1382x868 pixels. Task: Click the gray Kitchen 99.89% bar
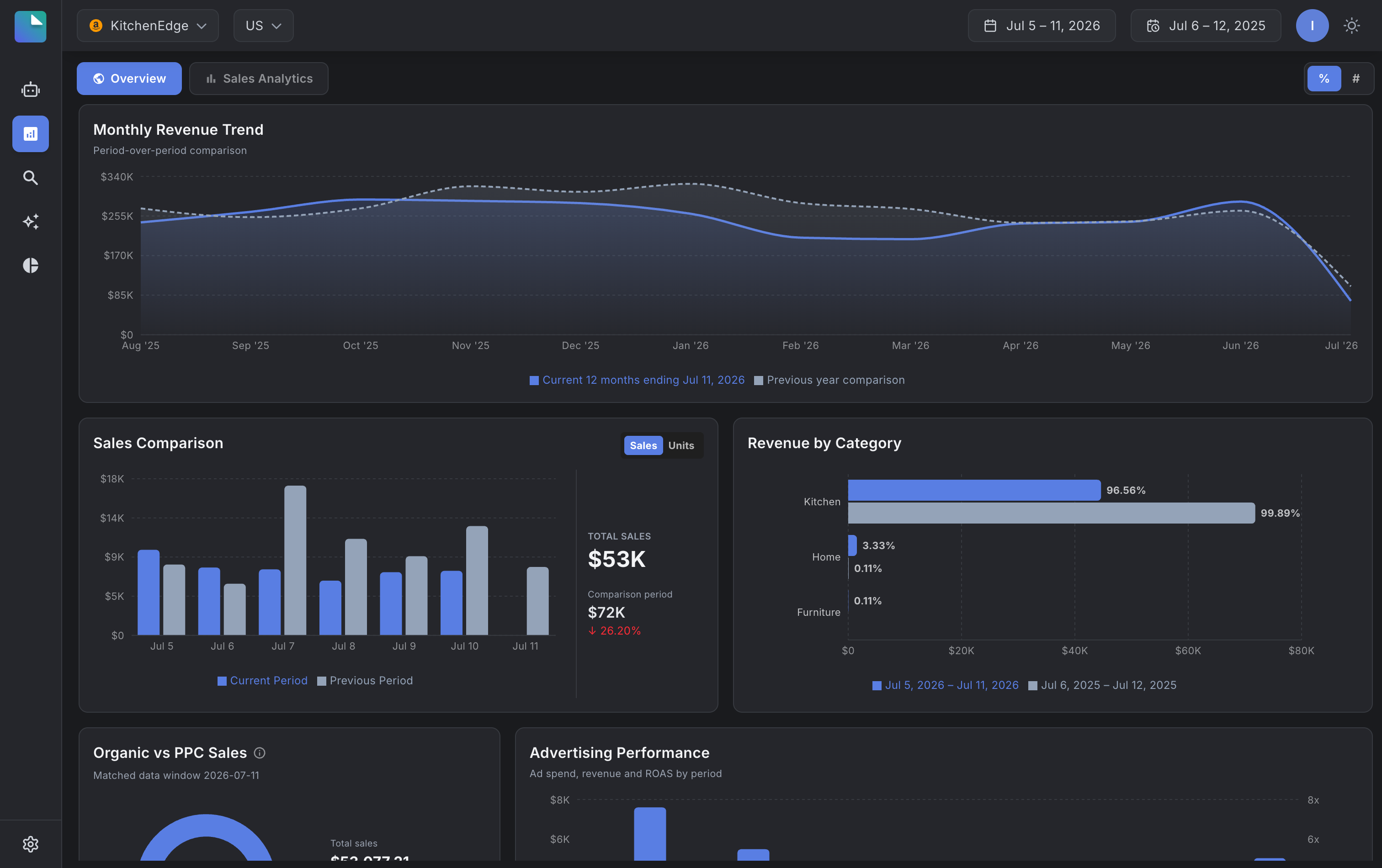point(1052,513)
